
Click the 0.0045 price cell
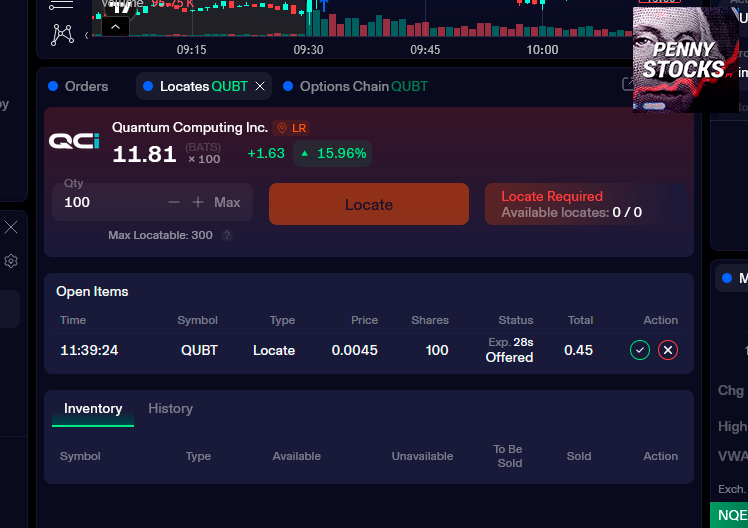click(x=354, y=350)
